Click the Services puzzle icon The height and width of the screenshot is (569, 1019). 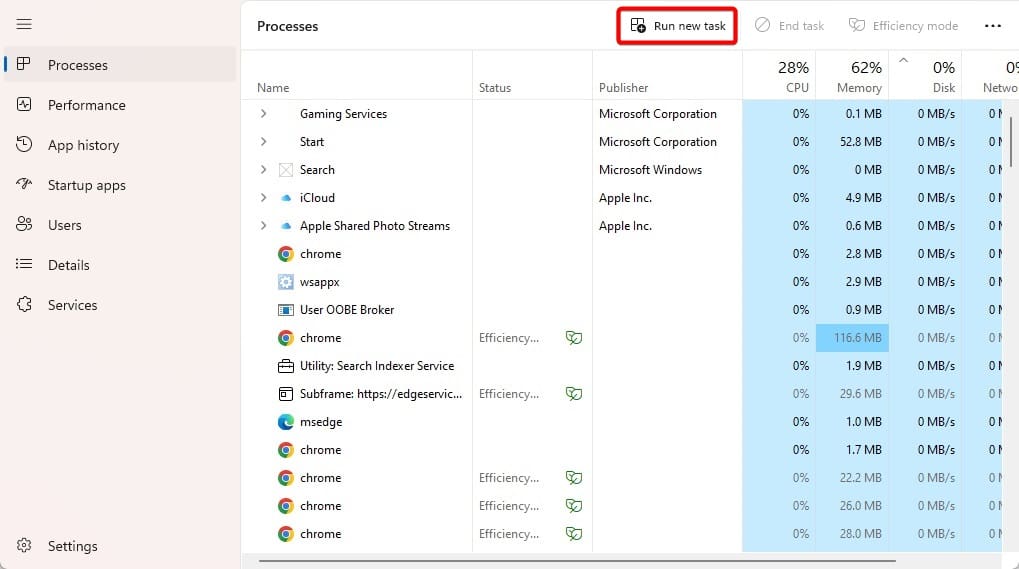point(25,305)
